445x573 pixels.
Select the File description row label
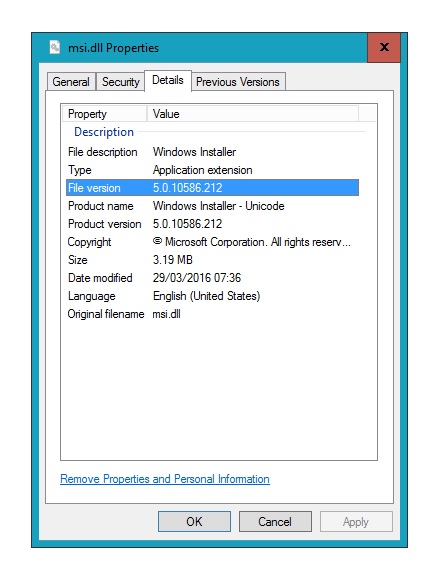pyautogui.click(x=103, y=152)
